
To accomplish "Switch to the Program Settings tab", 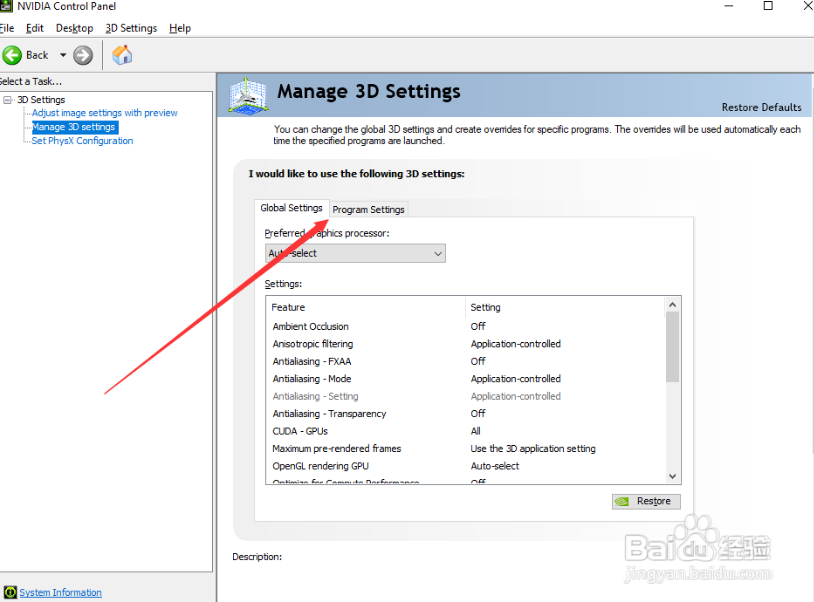I will click(x=368, y=209).
